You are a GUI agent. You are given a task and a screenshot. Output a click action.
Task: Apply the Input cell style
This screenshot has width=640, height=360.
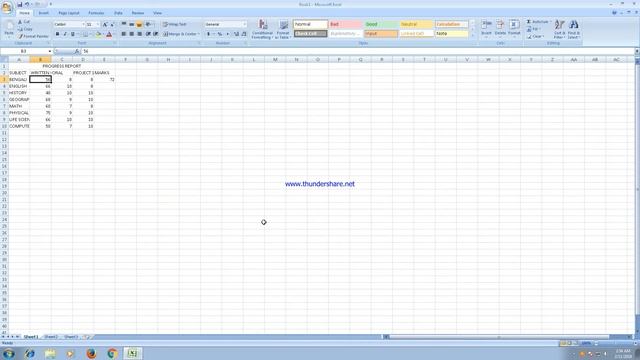pos(380,34)
